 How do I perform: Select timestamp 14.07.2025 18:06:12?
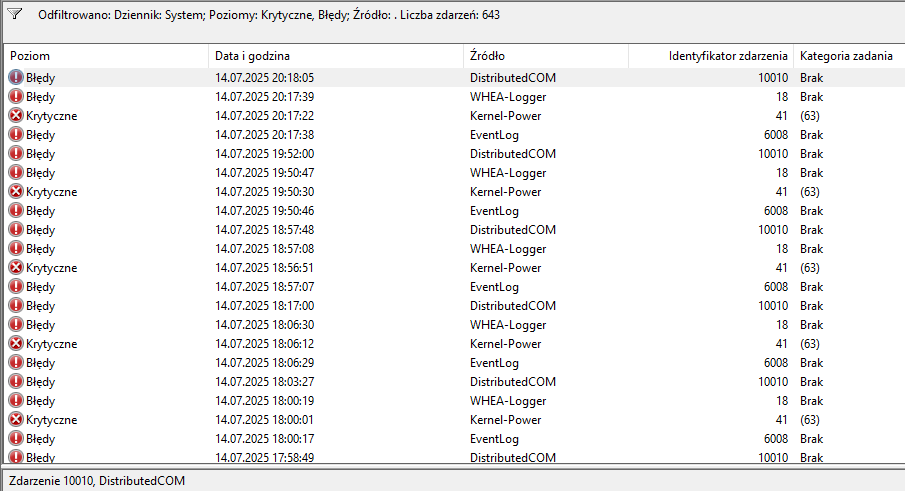coord(264,344)
